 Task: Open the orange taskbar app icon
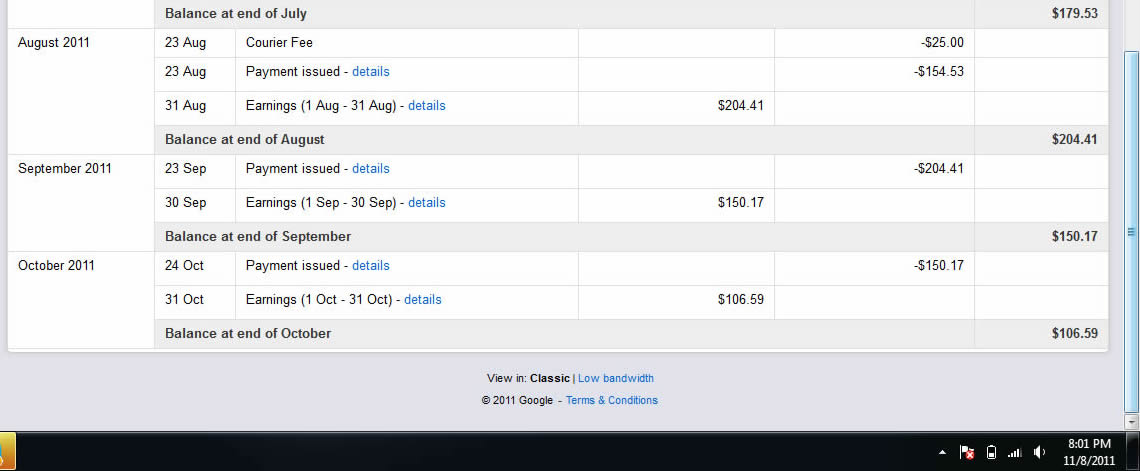click(7, 451)
